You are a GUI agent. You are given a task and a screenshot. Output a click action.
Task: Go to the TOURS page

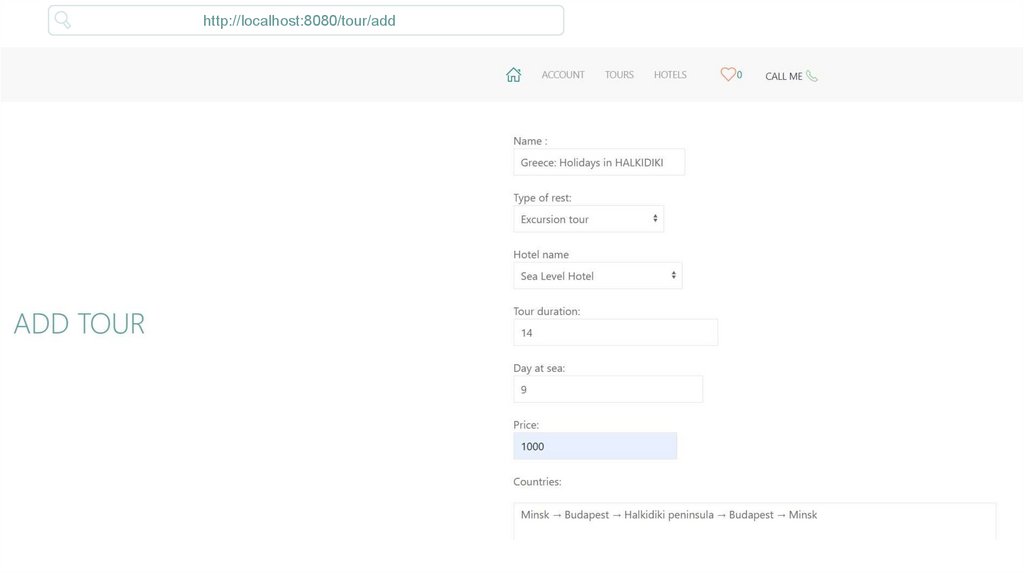click(x=619, y=75)
